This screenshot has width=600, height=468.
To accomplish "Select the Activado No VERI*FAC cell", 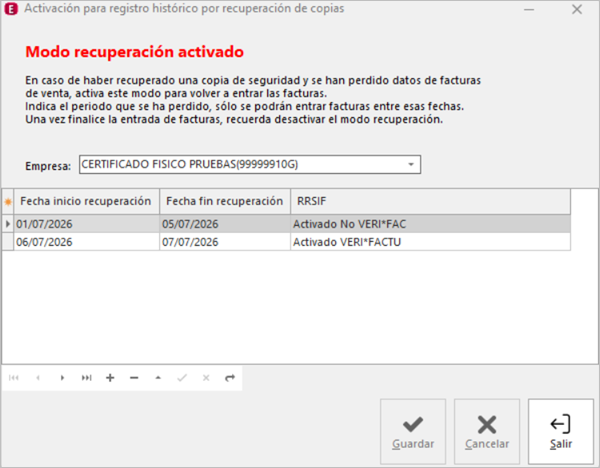I will click(x=430, y=224).
